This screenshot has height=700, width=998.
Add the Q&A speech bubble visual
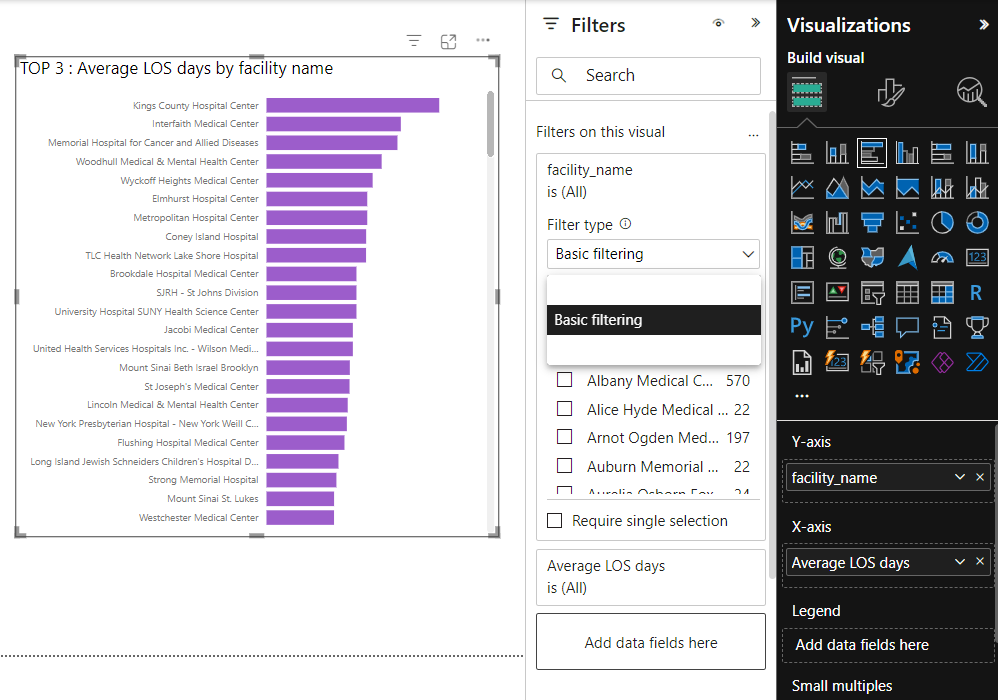[907, 328]
